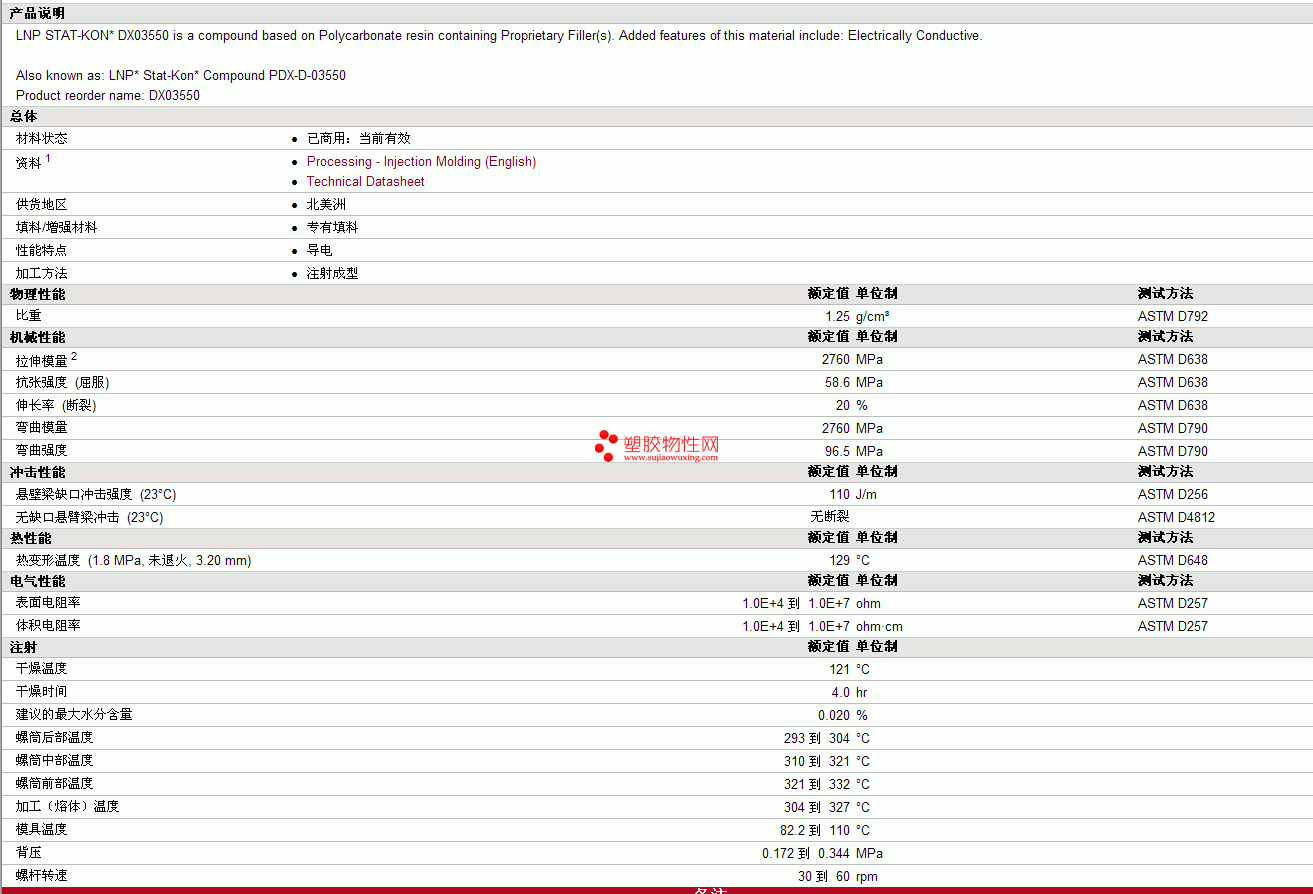1313x894 pixels.
Task: Select the 材料状态 row label
Action: tap(42, 138)
